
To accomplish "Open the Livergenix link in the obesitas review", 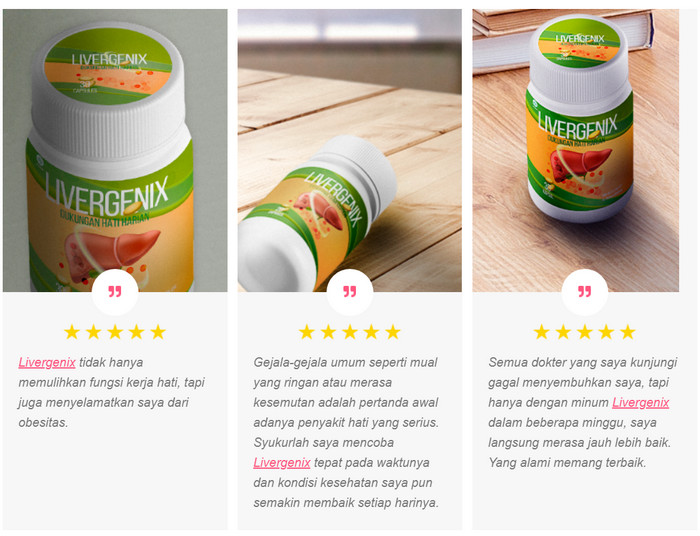I will coord(47,362).
